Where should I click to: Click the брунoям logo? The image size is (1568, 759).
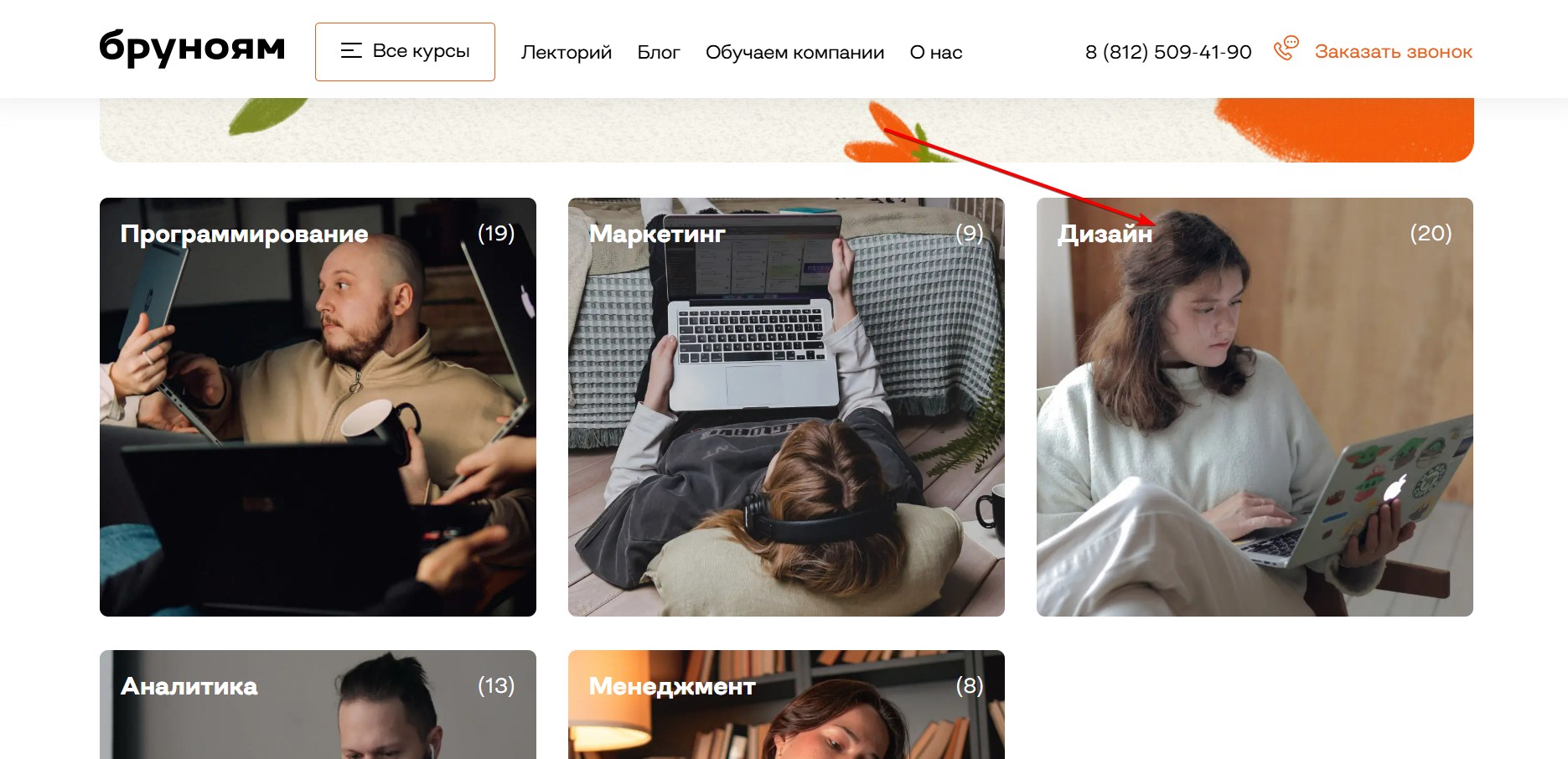192,49
